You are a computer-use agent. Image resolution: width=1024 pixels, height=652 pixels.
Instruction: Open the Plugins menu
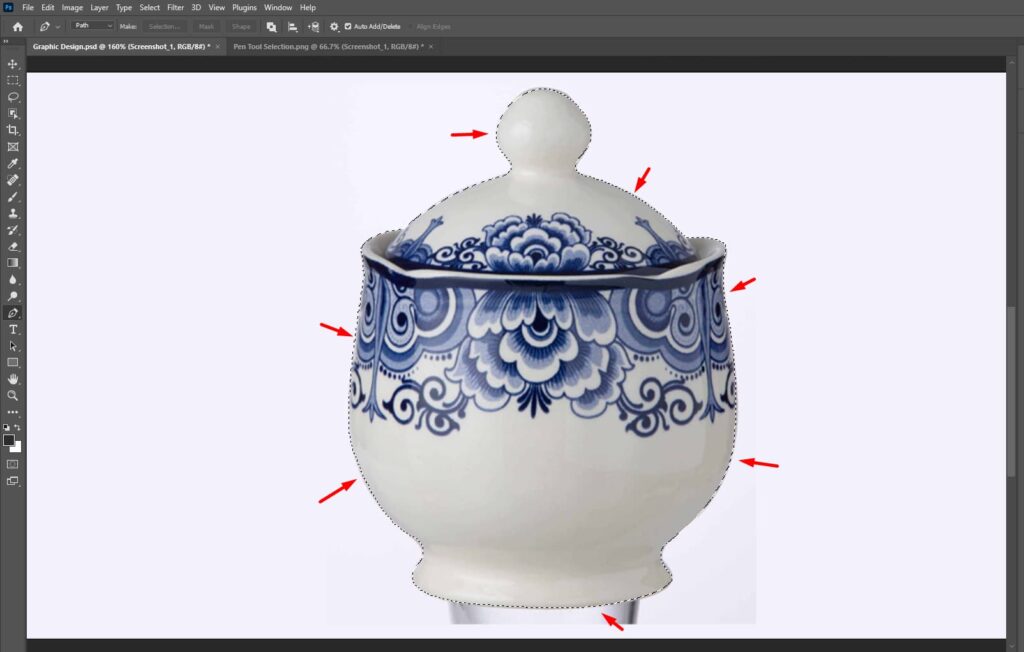point(244,8)
